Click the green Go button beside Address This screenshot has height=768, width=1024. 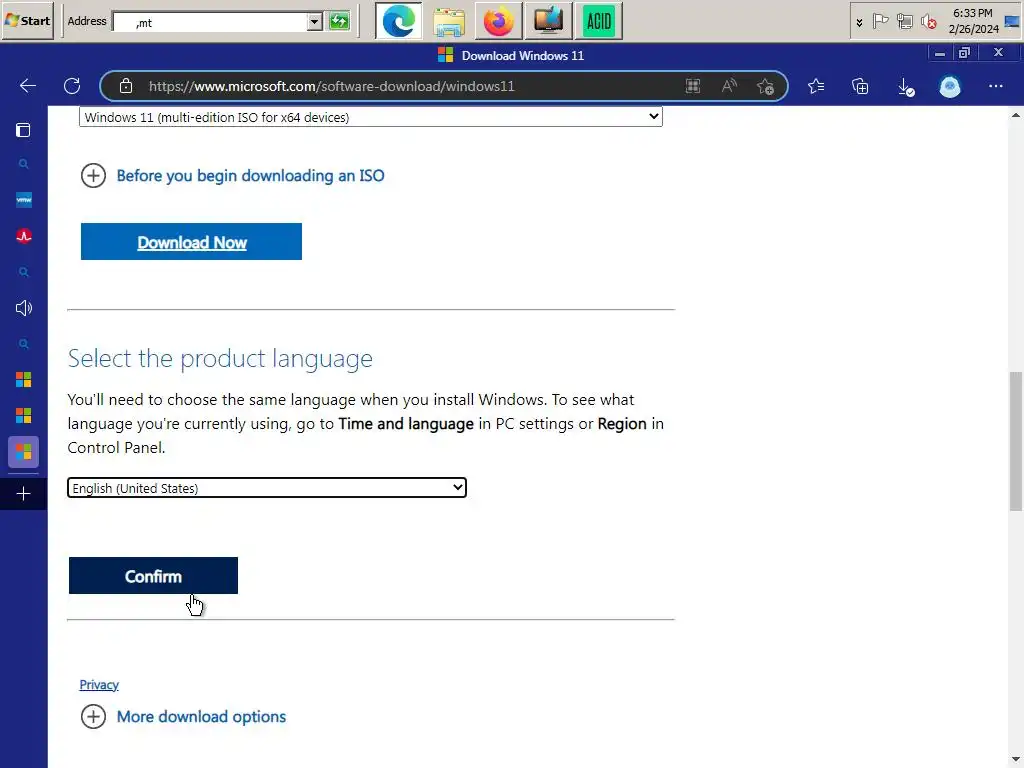(x=339, y=22)
